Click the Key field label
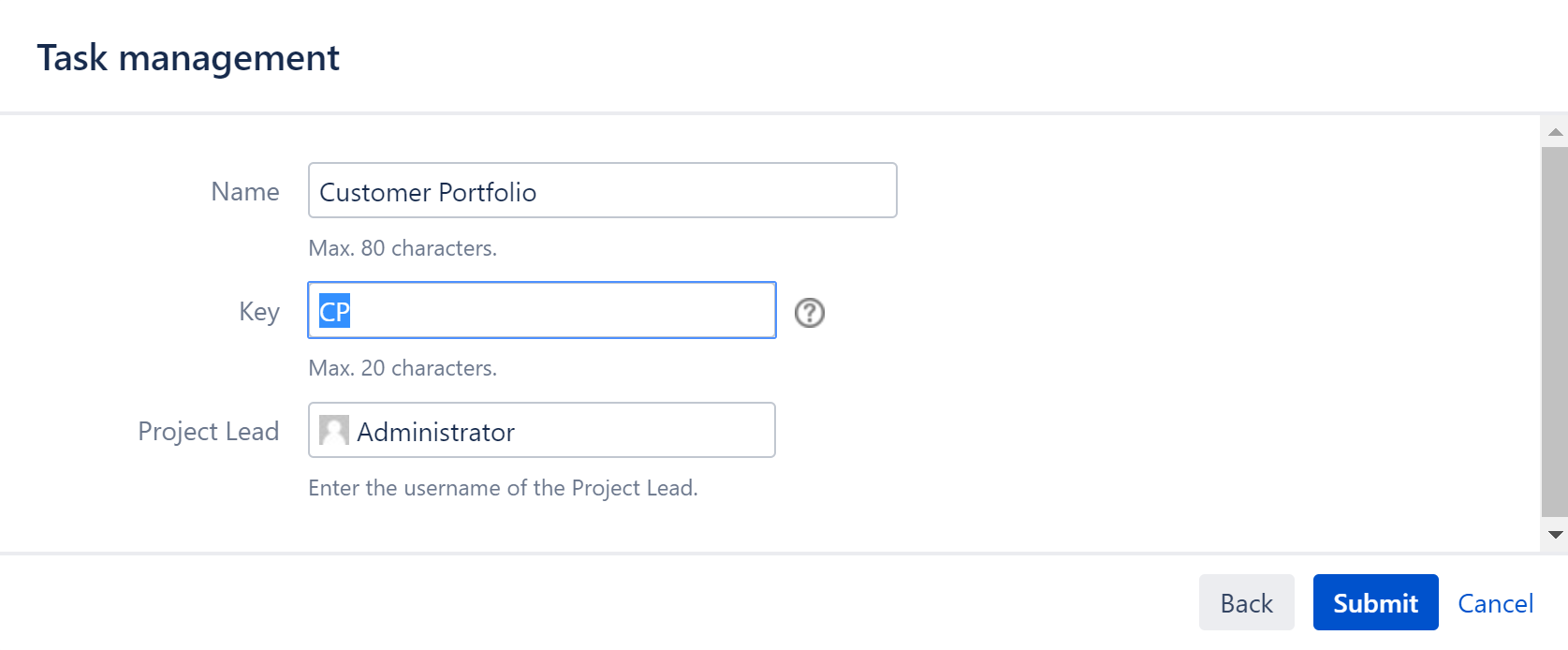Image resolution: width=1568 pixels, height=650 pixels. (259, 311)
